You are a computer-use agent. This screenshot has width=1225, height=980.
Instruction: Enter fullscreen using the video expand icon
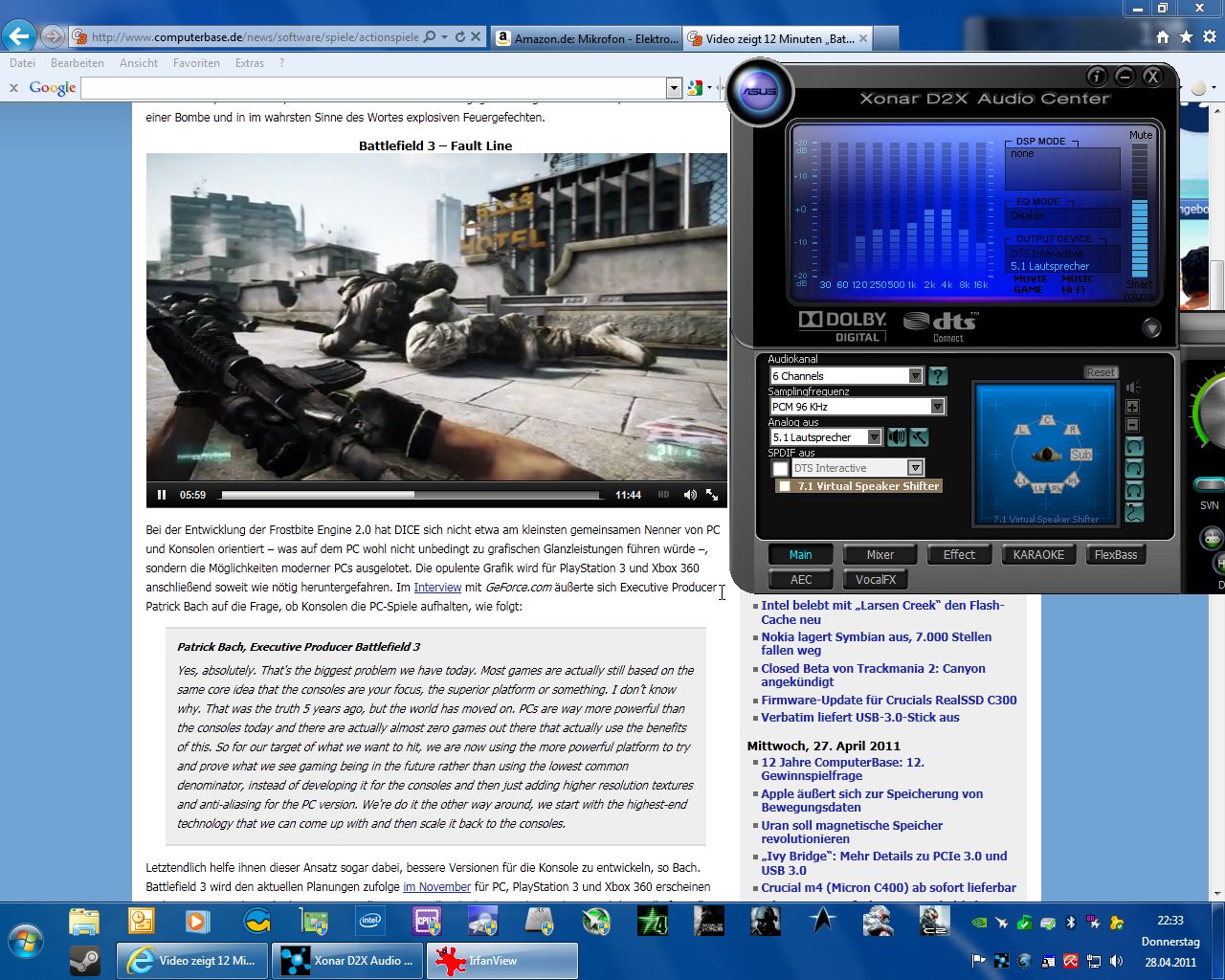[712, 495]
